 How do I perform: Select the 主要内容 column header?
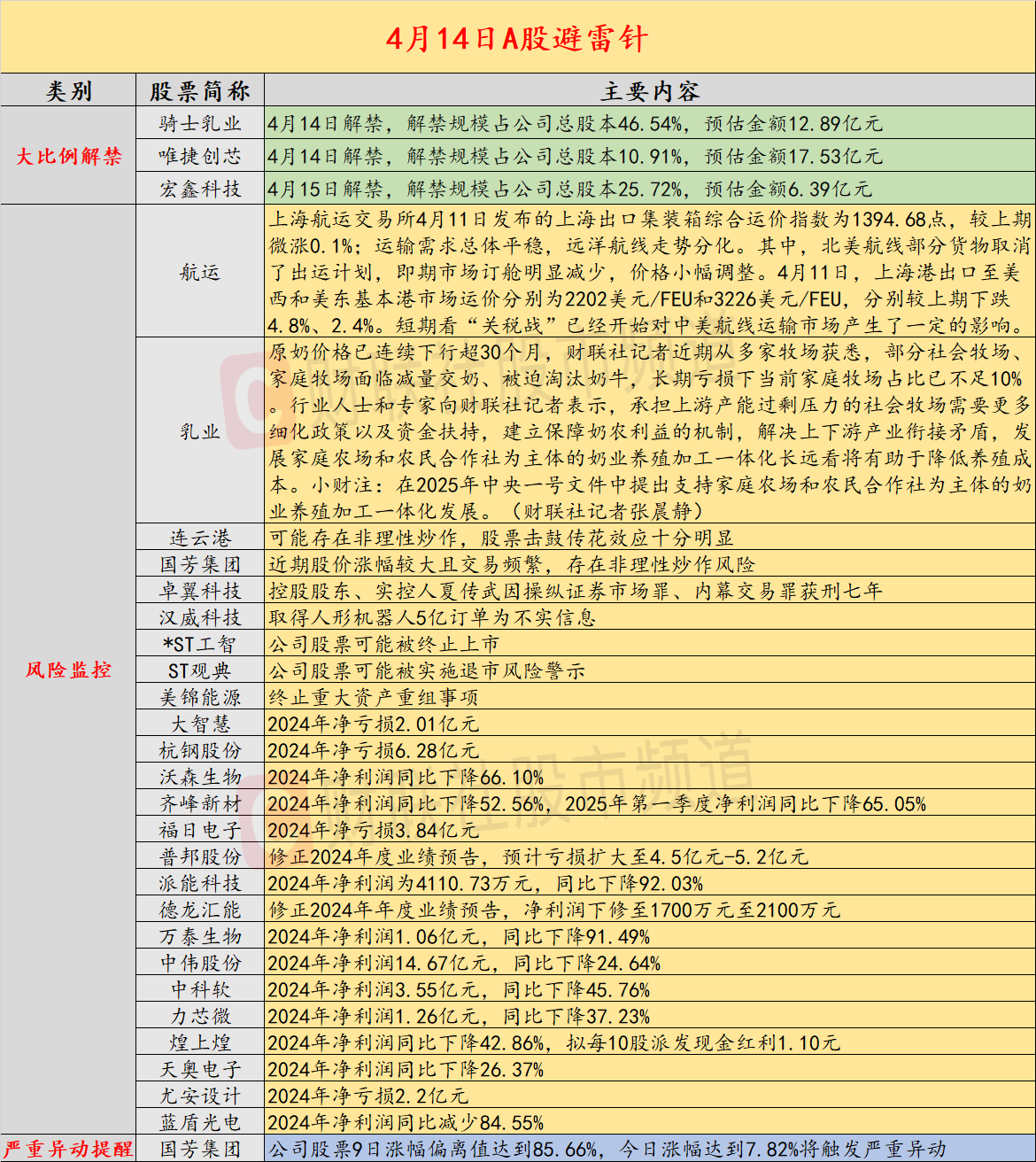click(650, 91)
